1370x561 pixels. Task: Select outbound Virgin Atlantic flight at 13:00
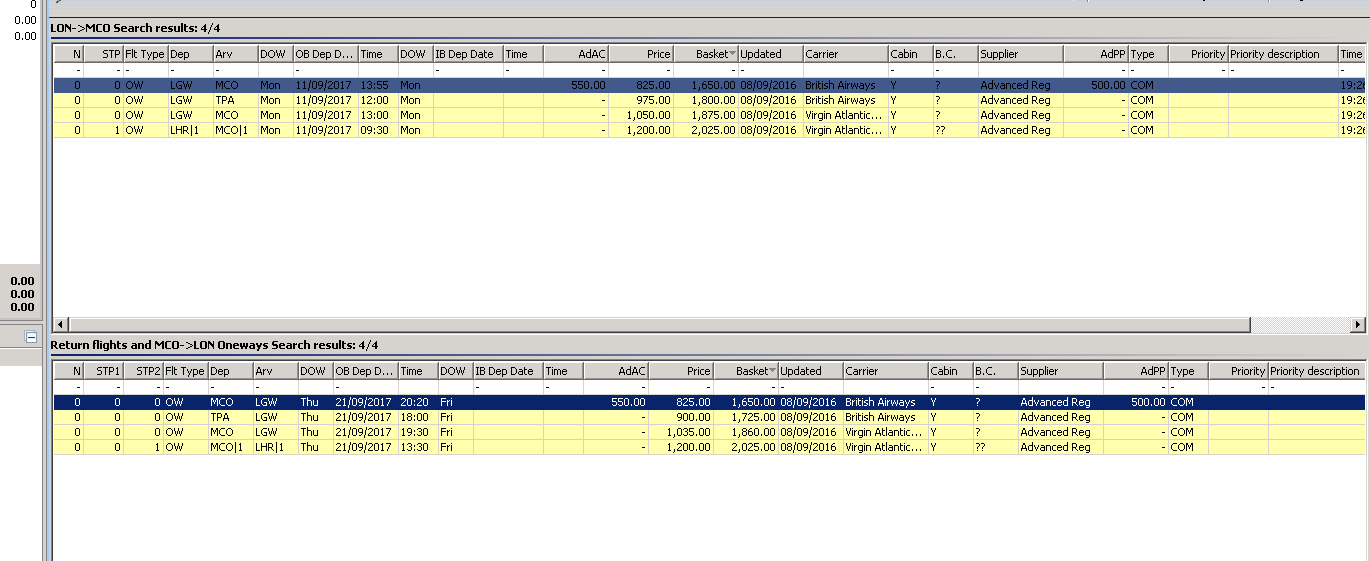[x=710, y=115]
